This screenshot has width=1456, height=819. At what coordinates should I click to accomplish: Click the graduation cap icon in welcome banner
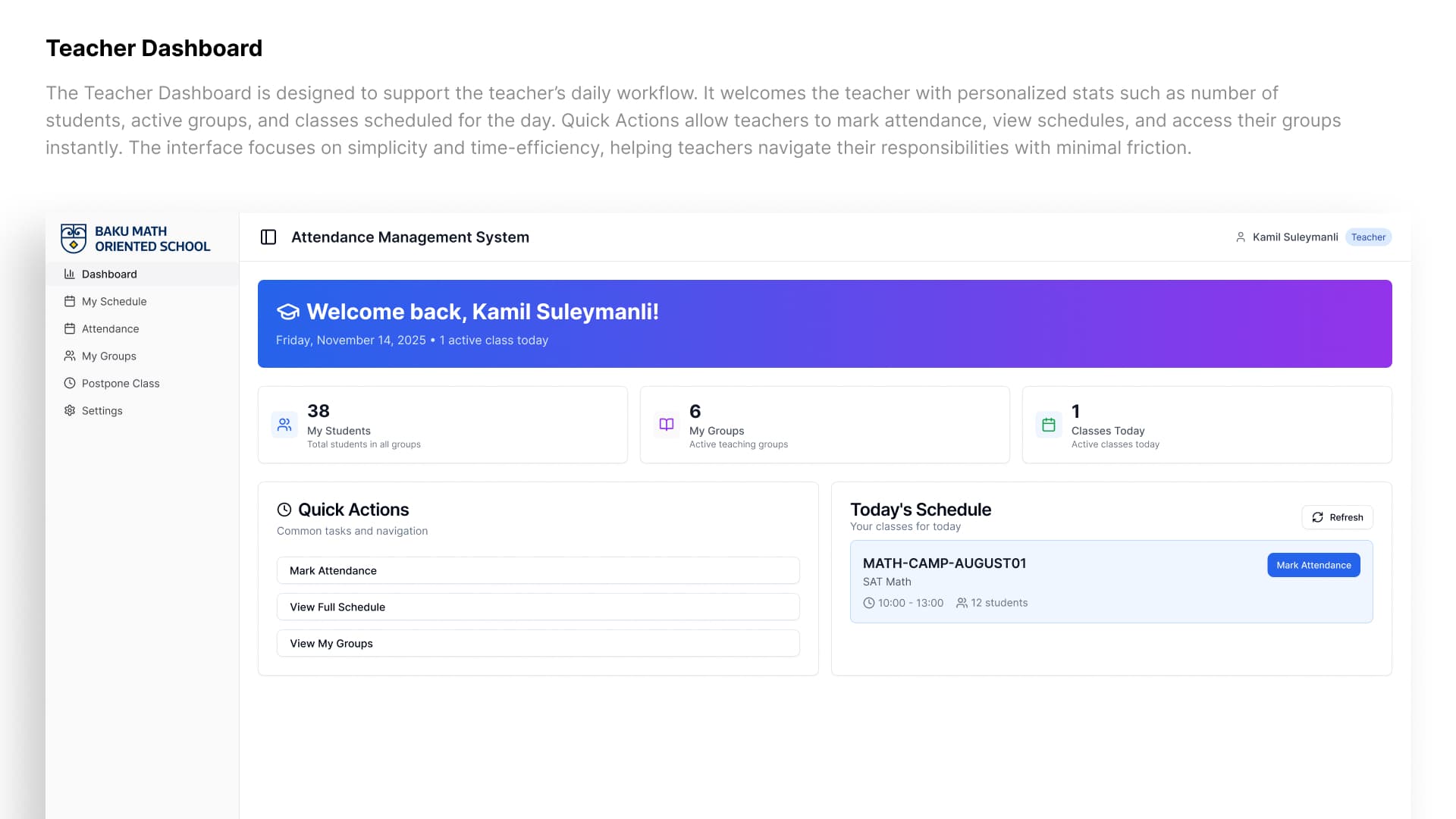tap(288, 312)
